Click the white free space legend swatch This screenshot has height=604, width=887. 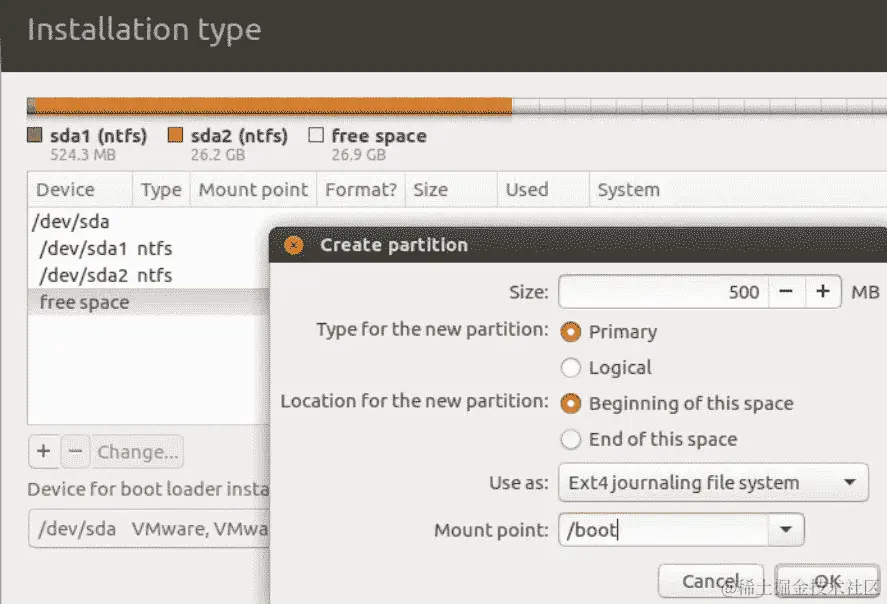(x=316, y=135)
